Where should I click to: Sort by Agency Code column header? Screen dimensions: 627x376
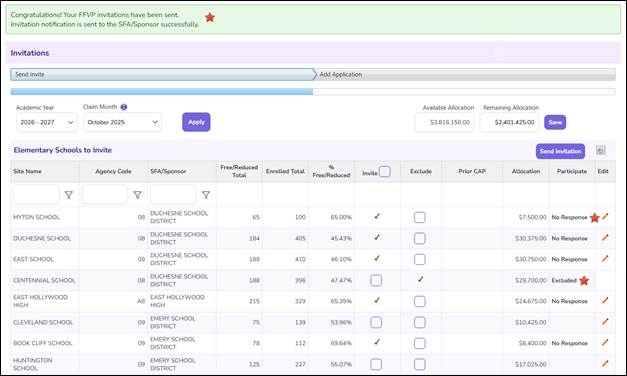[113, 172]
